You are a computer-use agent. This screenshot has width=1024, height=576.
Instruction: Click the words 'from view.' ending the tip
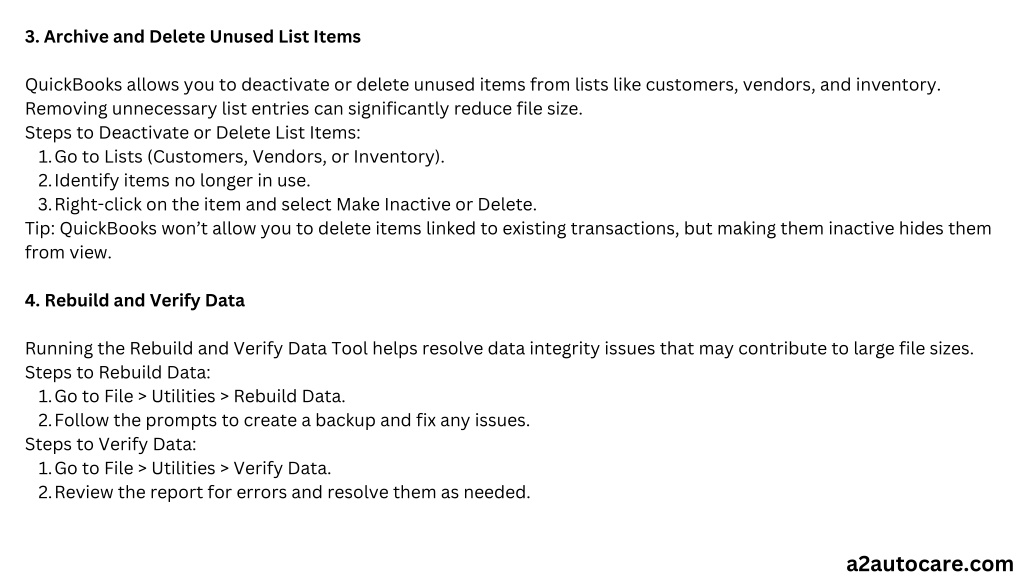(x=68, y=253)
